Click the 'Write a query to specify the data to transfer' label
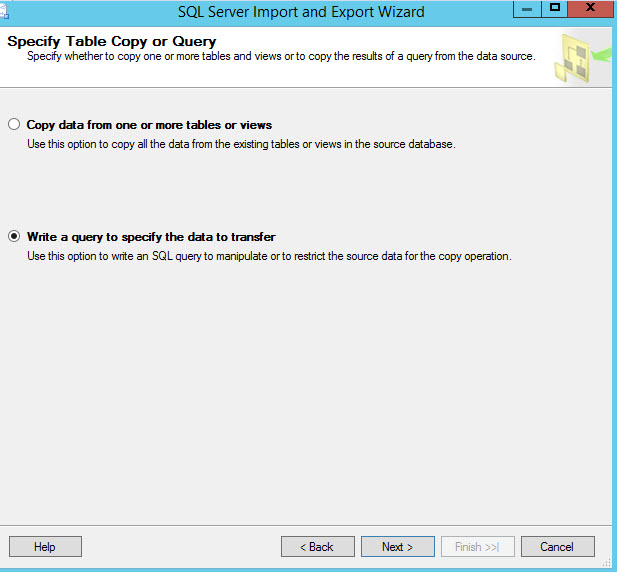617x572 pixels. 151,237
